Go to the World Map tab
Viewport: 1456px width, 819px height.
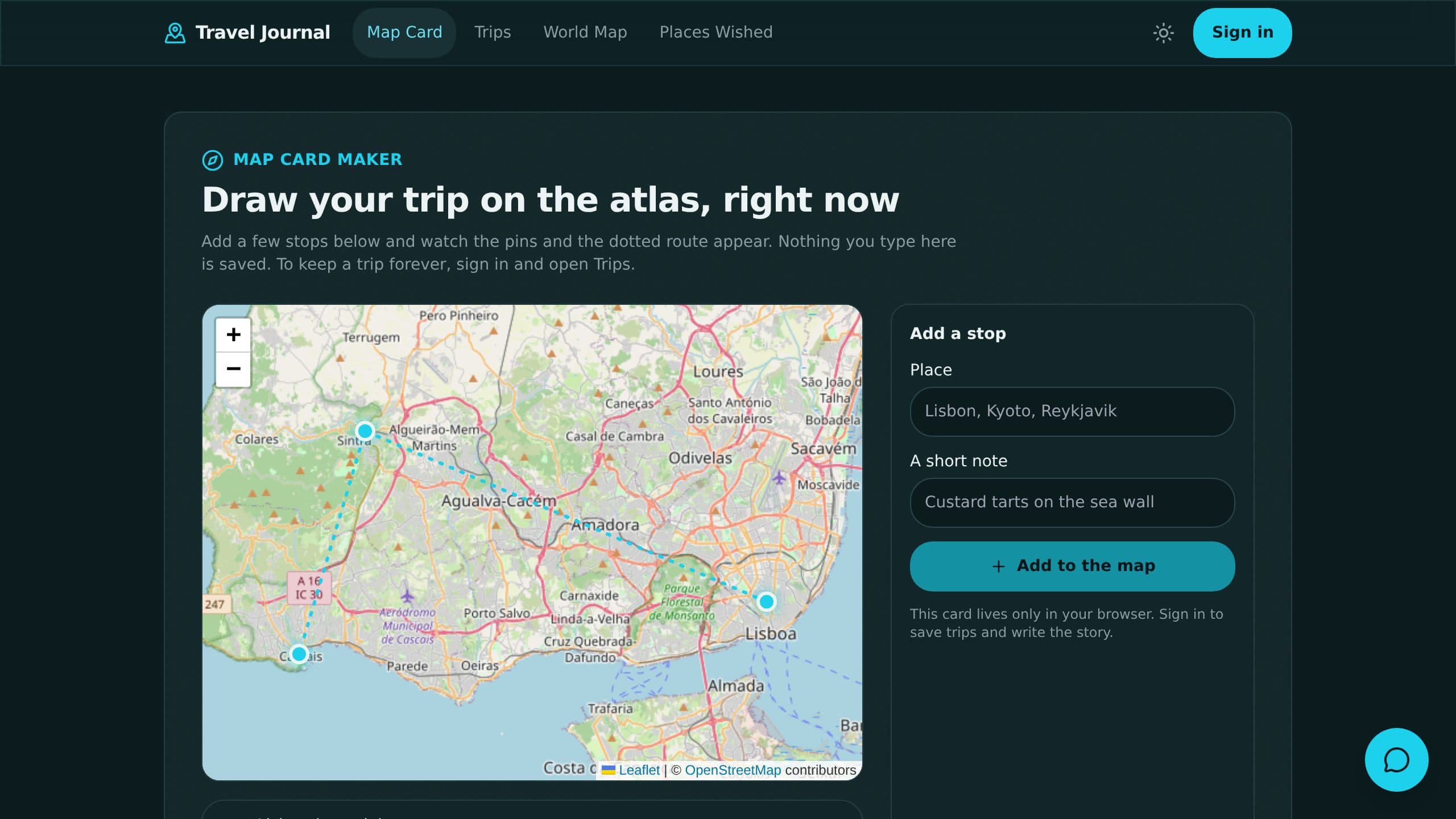click(585, 32)
